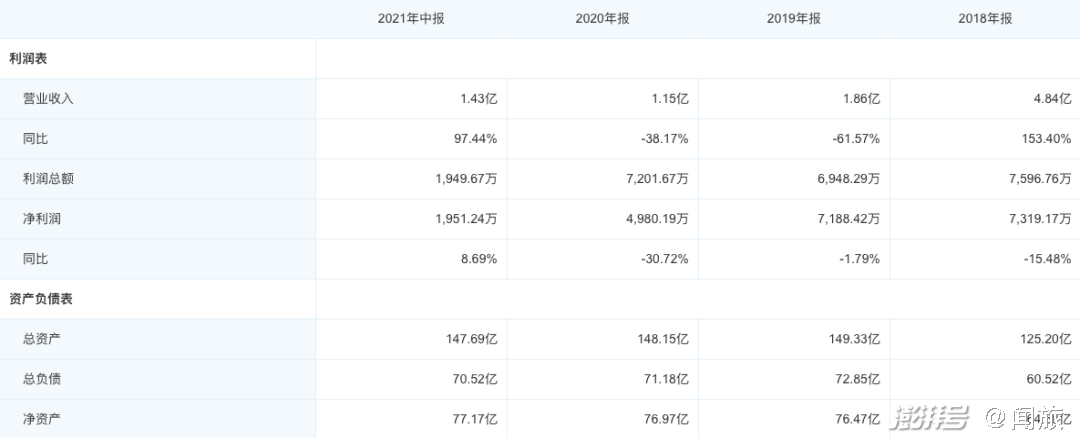
Task: Click the 总资产 row label
Action: pos(42,339)
